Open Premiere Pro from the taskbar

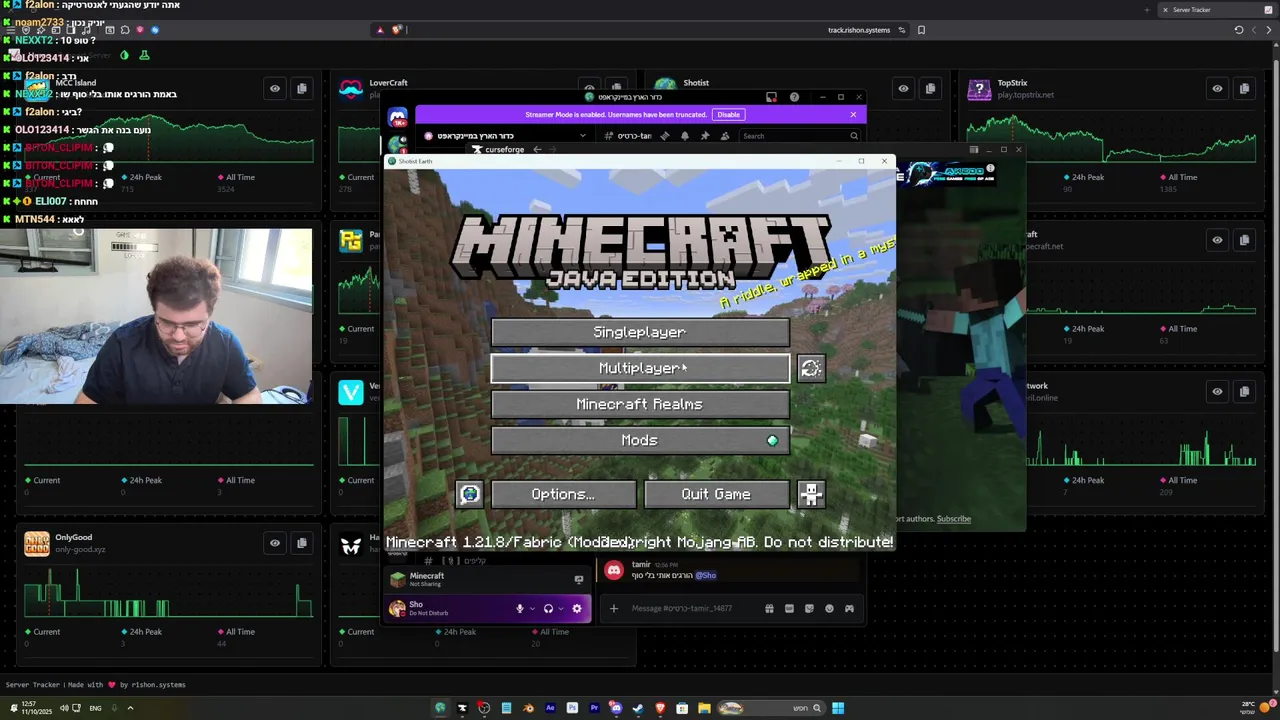coord(594,708)
